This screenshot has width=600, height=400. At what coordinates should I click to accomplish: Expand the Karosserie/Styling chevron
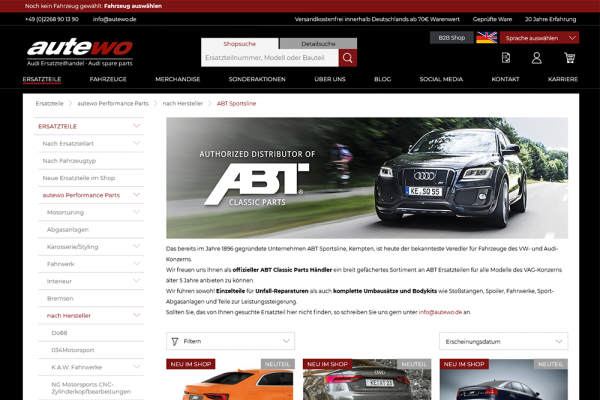[x=136, y=247]
